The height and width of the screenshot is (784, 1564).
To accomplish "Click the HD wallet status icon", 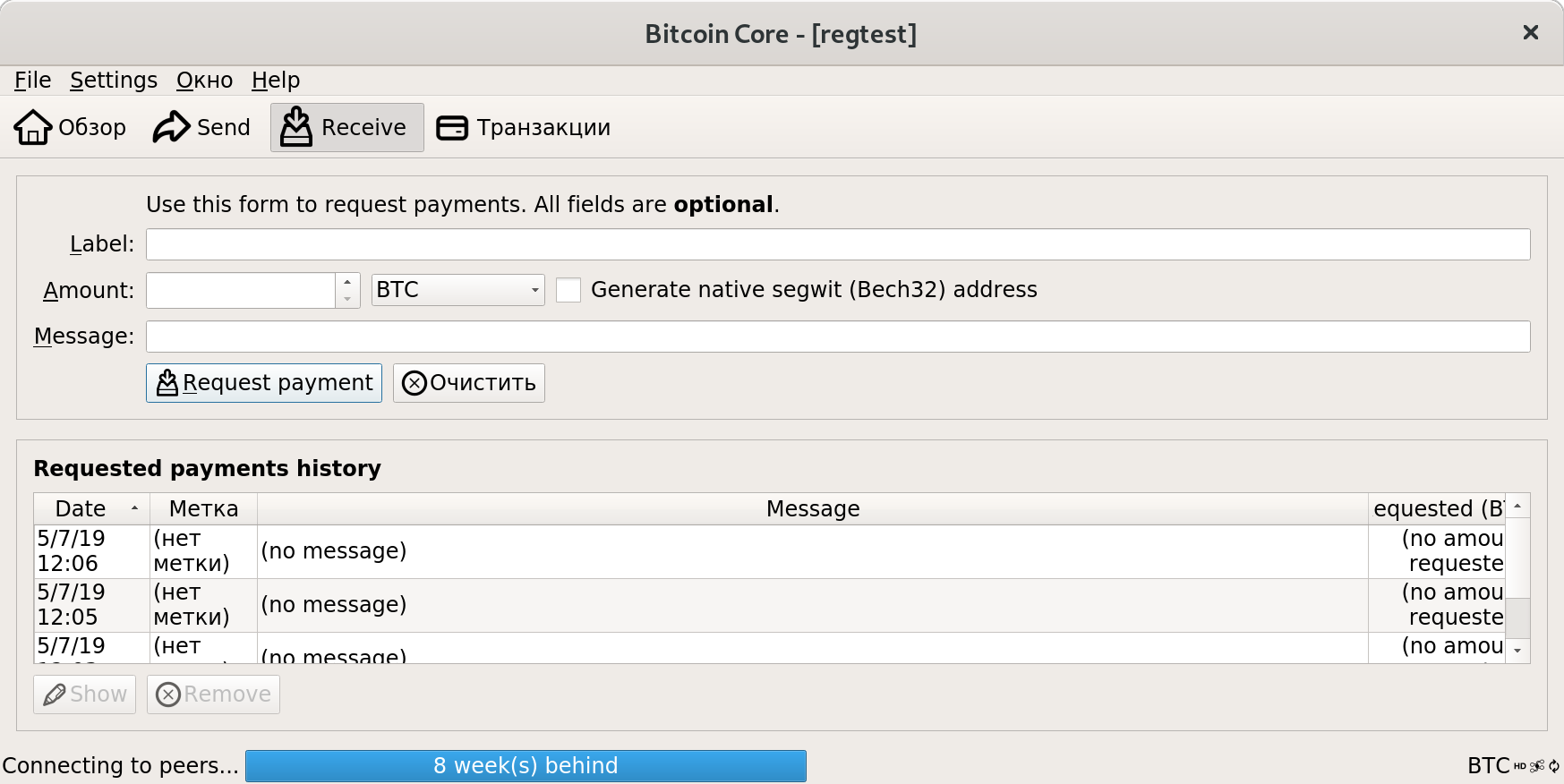I will [1520, 766].
